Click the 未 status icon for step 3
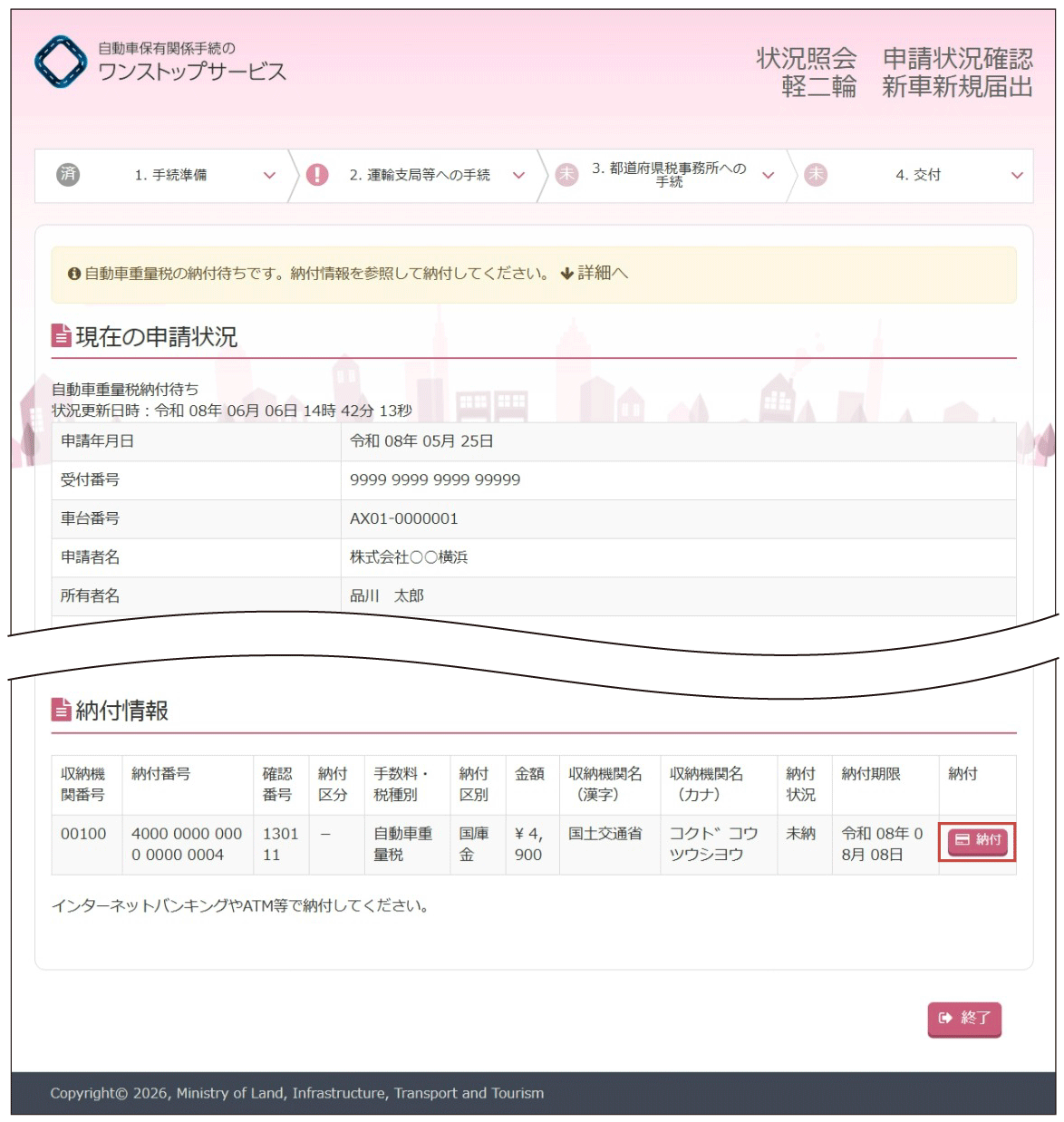1064x1122 pixels. (x=566, y=174)
